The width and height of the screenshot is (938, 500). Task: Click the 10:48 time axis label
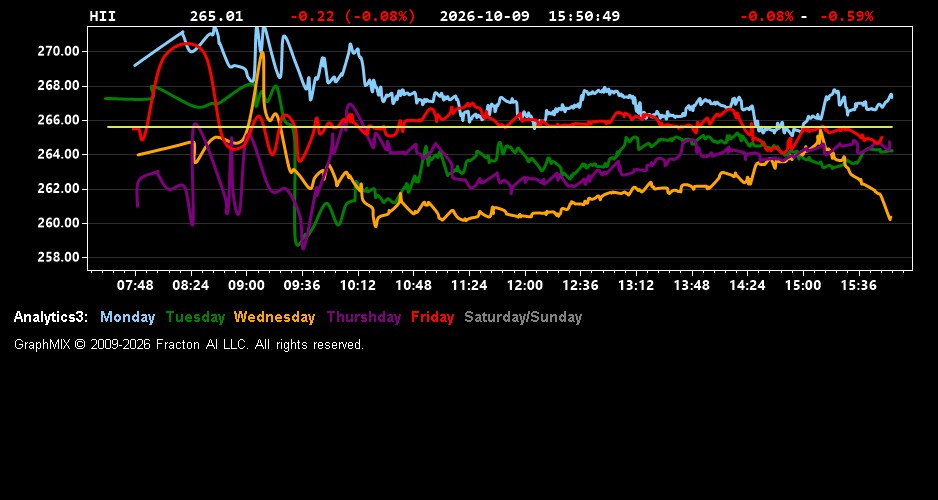(413, 285)
